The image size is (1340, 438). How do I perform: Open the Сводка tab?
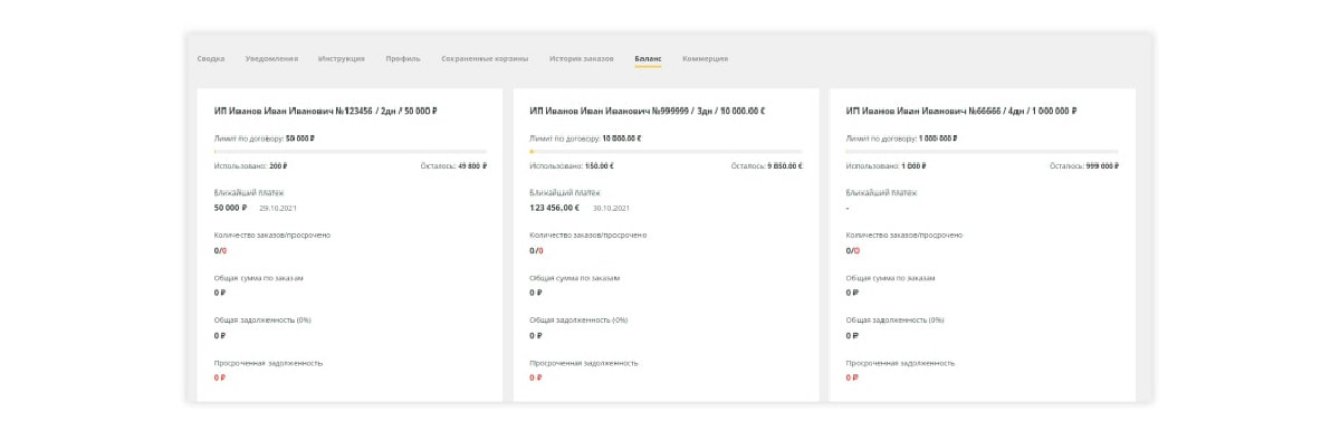click(x=210, y=59)
